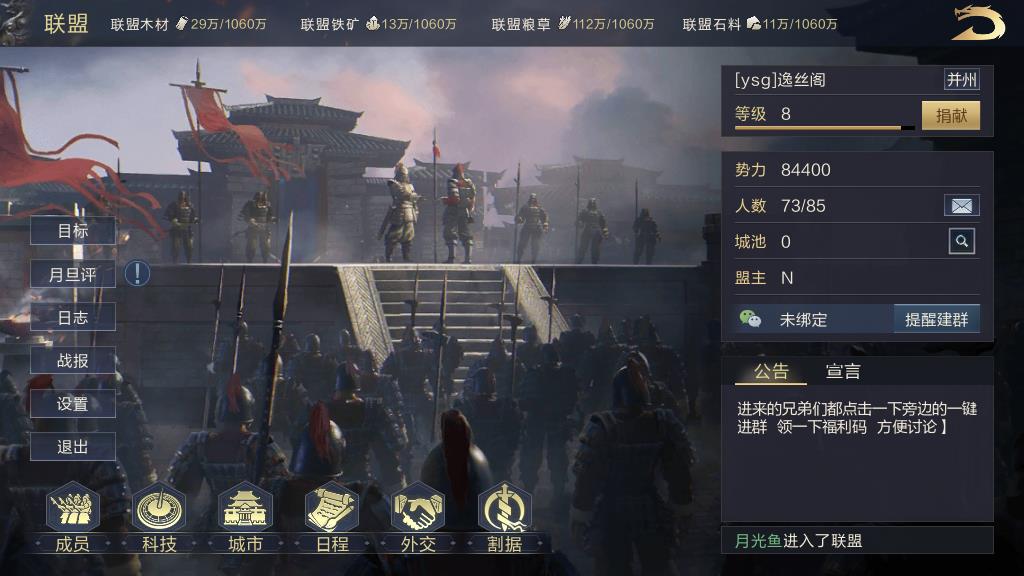Open the 城市 city icon
This screenshot has width=1024, height=576.
tap(245, 509)
